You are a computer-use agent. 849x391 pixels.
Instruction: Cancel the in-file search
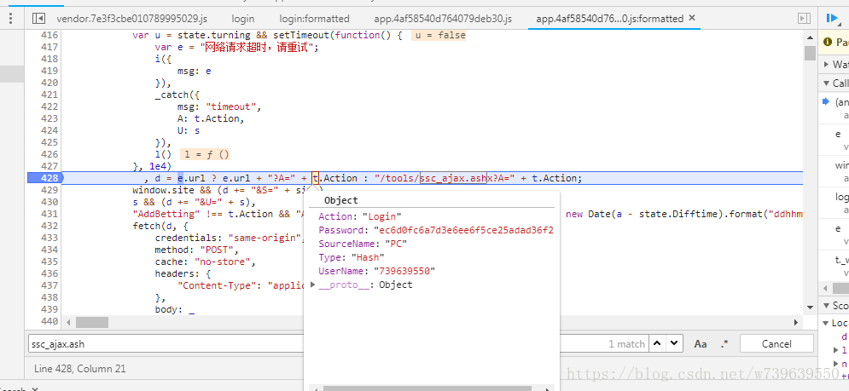point(776,344)
